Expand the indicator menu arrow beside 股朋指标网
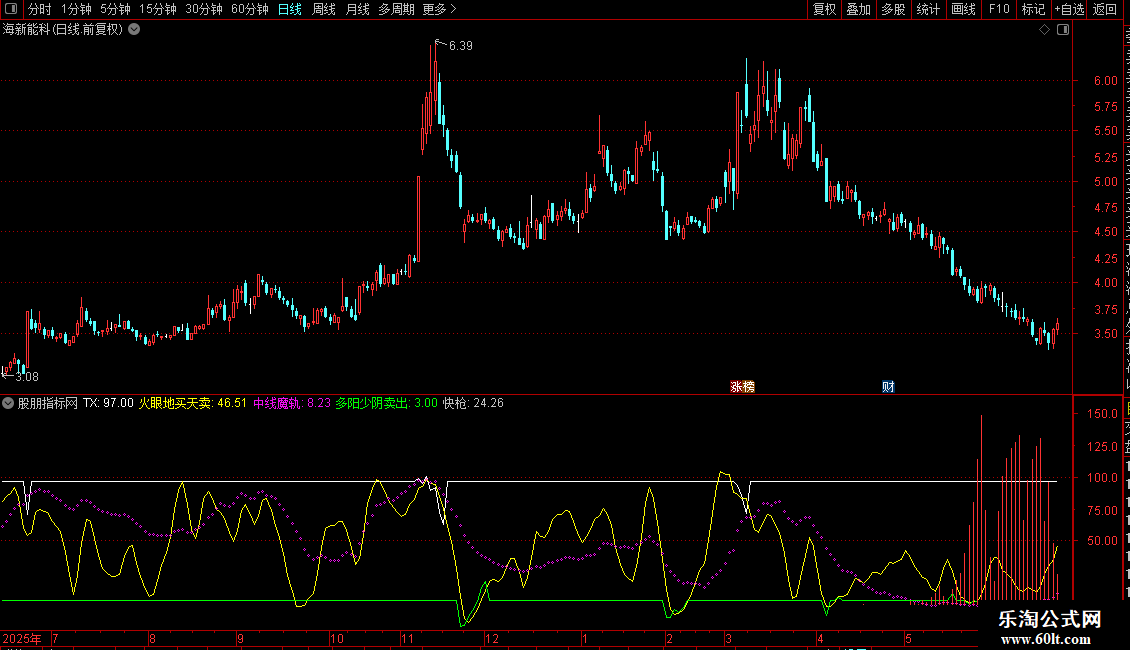 tap(8, 404)
